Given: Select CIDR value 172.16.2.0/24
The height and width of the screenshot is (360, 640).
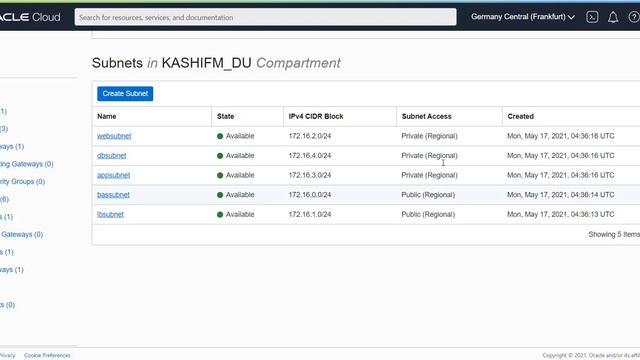Looking at the screenshot, I should coord(310,136).
